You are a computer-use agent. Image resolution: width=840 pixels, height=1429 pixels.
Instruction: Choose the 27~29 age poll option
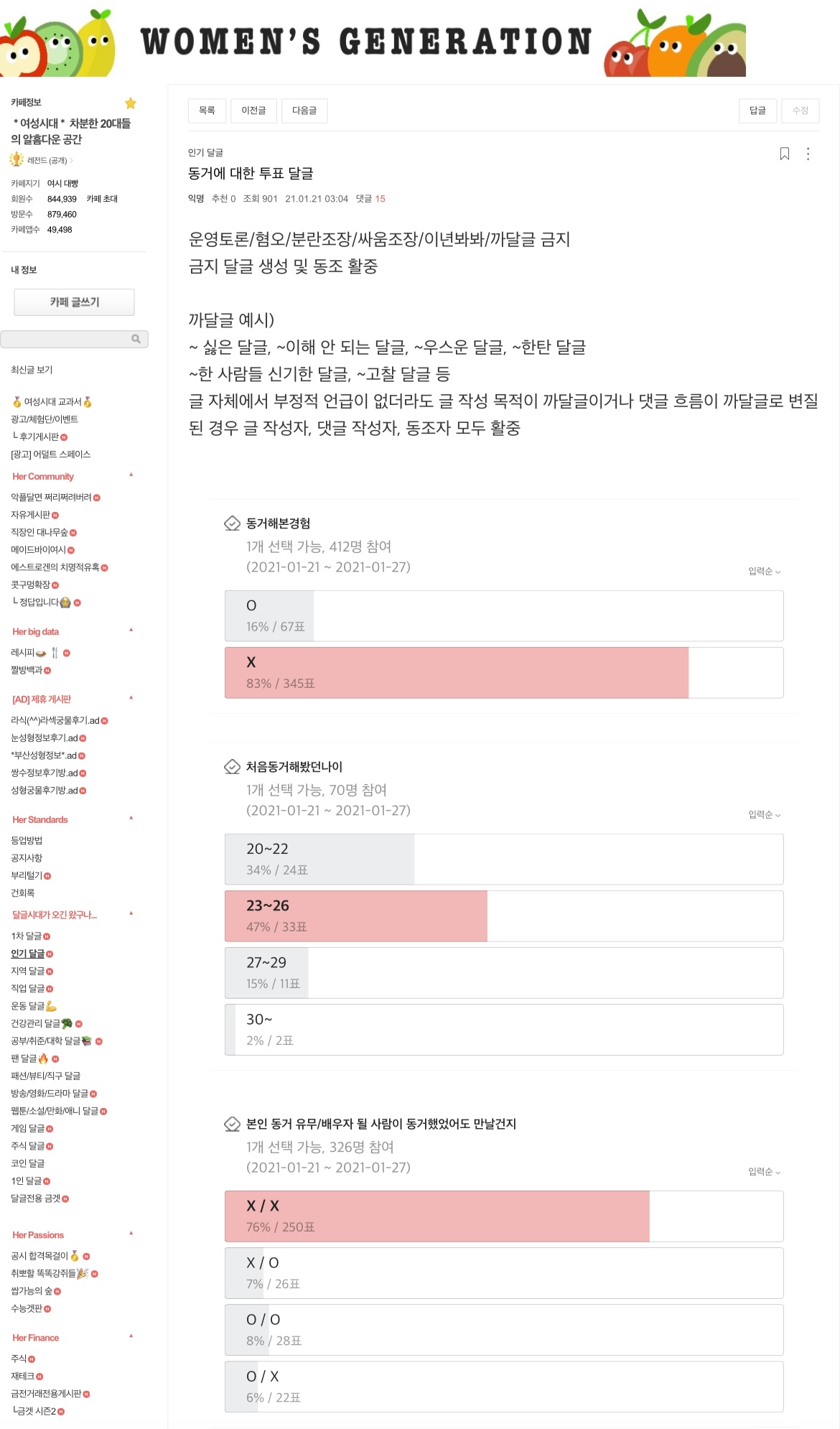503,973
